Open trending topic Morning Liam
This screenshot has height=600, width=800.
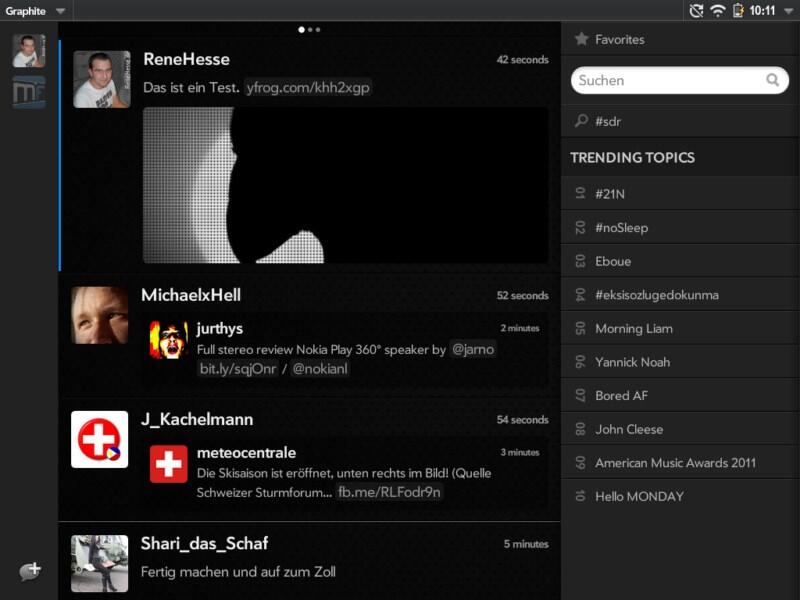pyautogui.click(x=680, y=329)
